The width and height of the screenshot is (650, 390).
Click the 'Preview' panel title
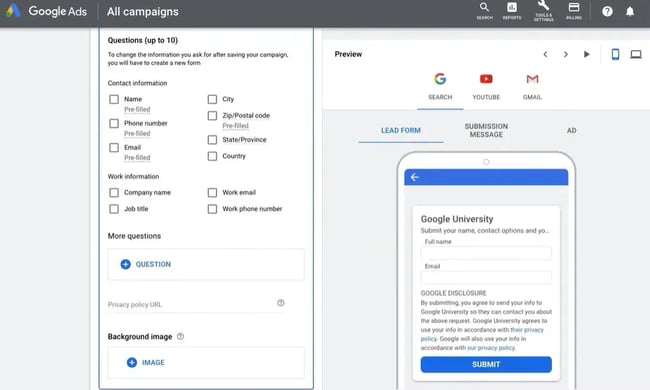coord(348,54)
